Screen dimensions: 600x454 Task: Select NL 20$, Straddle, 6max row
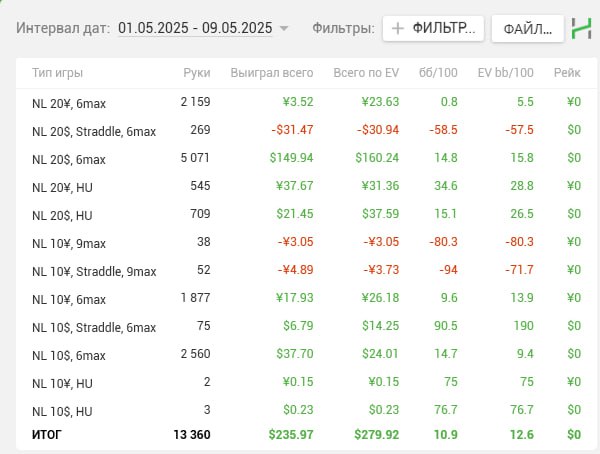pyautogui.click(x=307, y=130)
